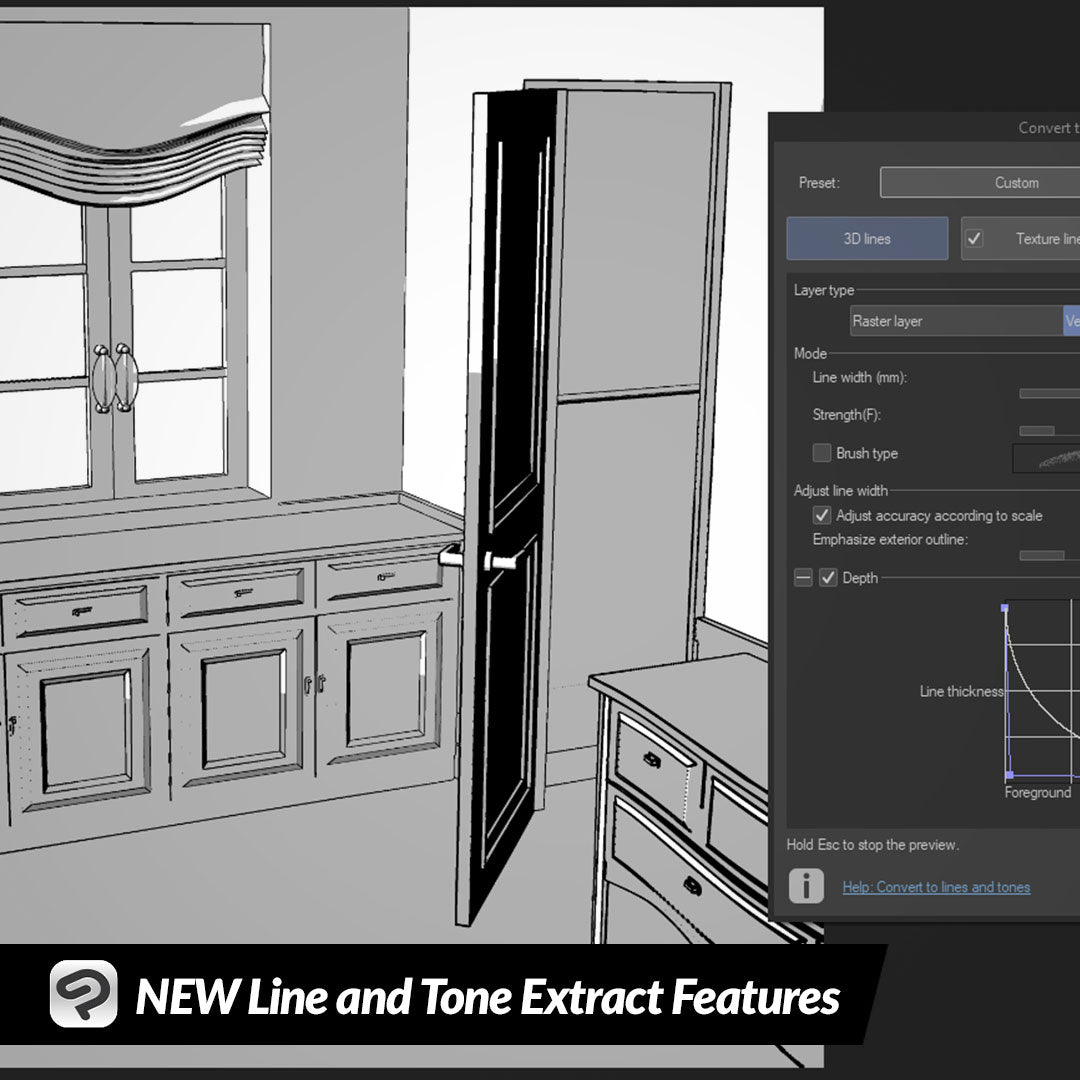Click inside the Line thickness depth graph
Image resolution: width=1080 pixels, height=1080 pixels.
coord(1045,690)
